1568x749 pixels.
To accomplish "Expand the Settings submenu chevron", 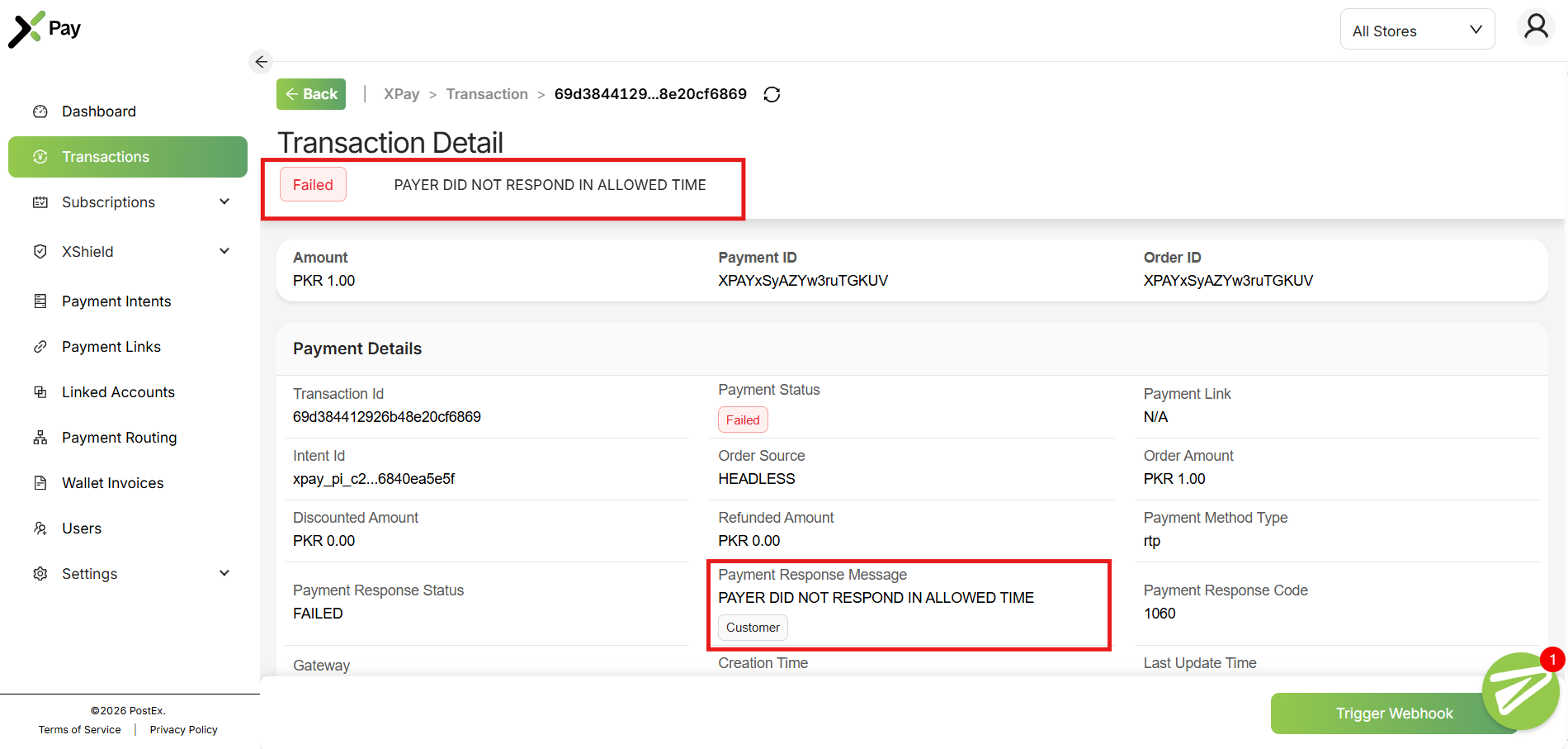I will tap(224, 573).
